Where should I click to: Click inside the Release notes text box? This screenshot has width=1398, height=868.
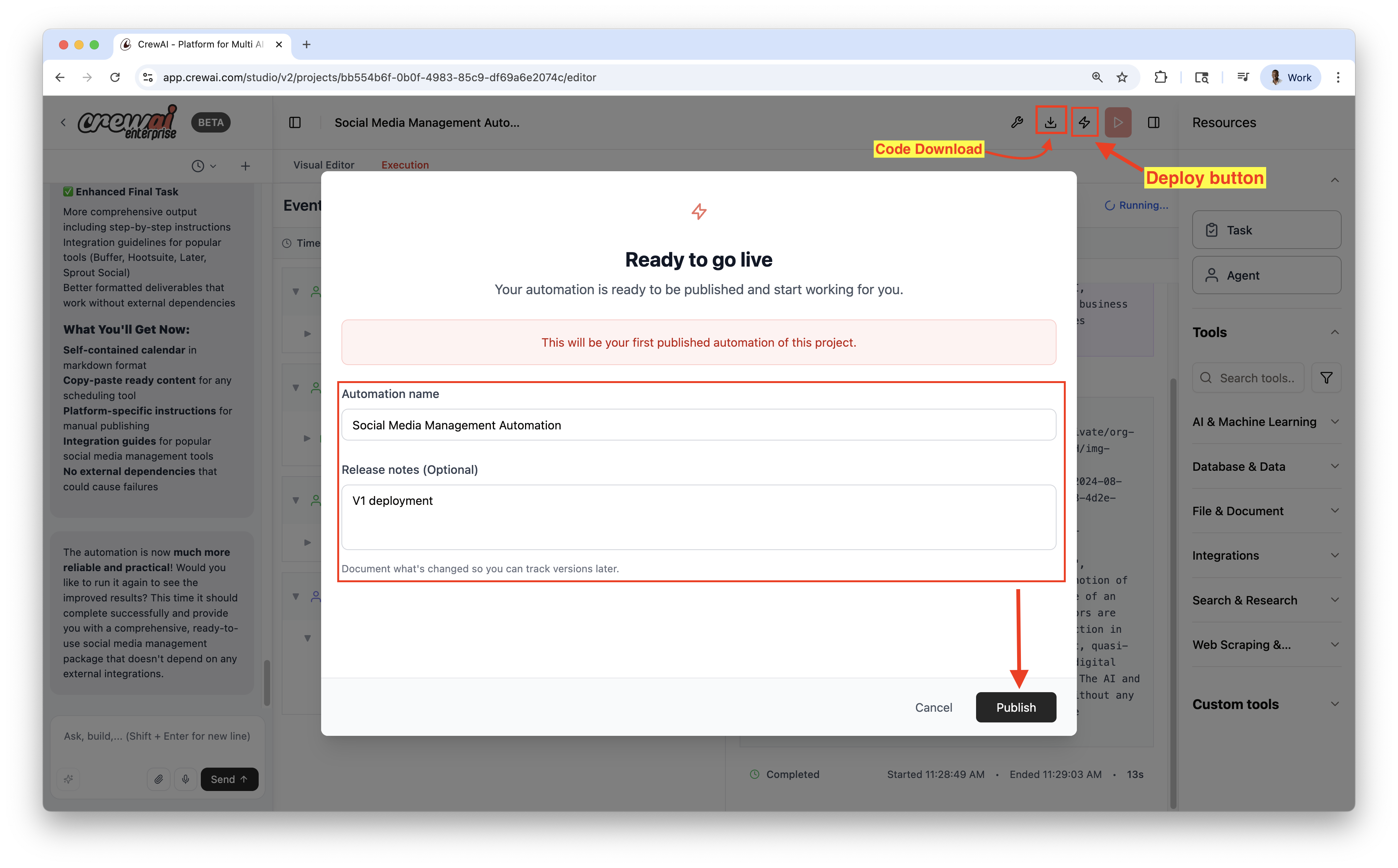[x=698, y=517]
